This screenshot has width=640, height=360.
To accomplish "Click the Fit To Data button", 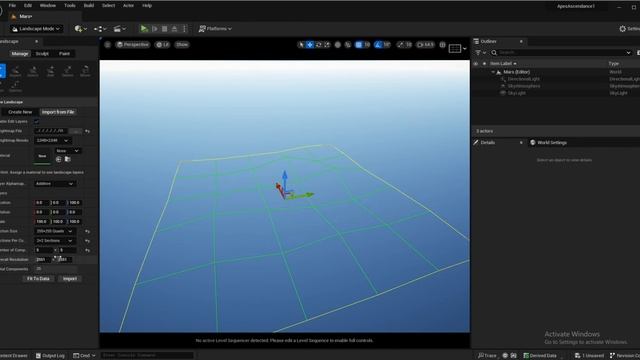I will click(x=38, y=279).
